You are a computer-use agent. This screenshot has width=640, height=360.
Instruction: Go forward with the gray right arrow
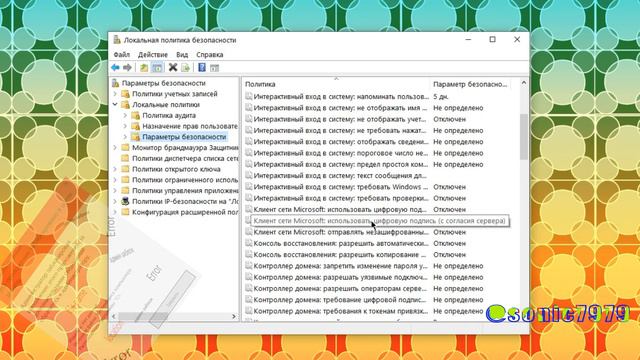pyautogui.click(x=127, y=67)
